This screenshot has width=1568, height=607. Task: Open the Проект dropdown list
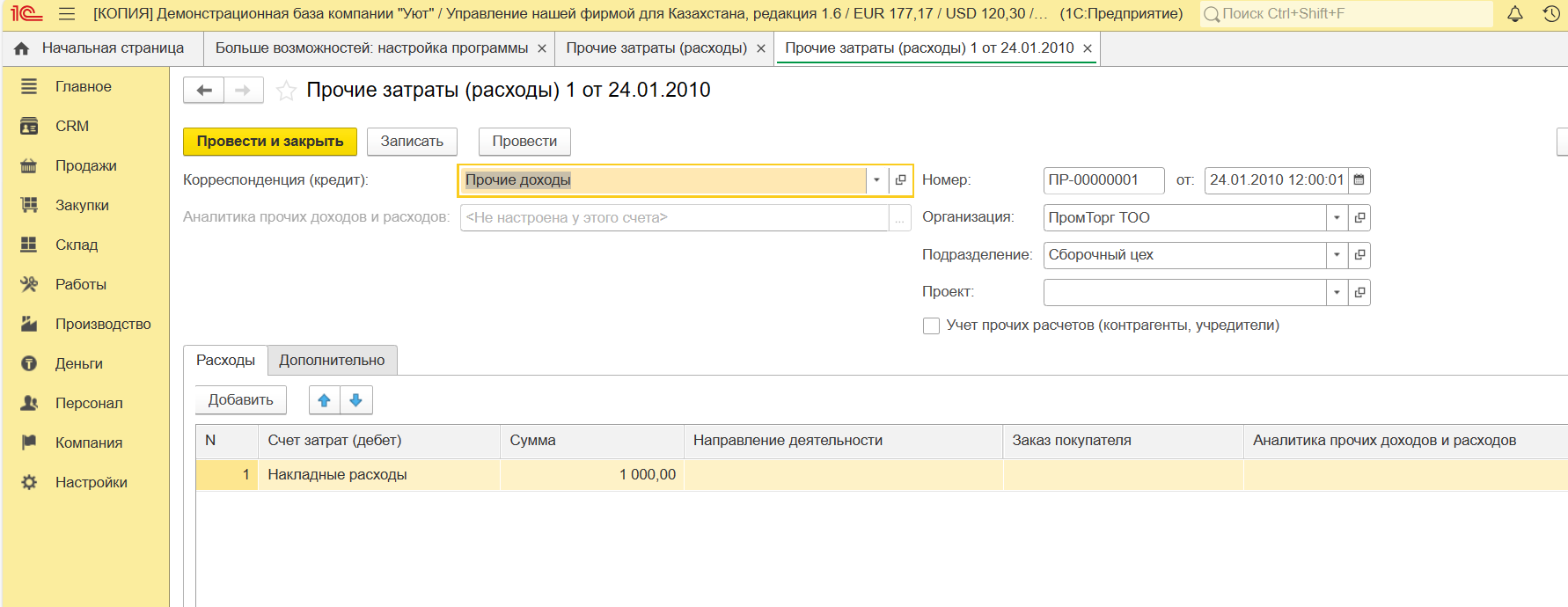[1337, 292]
